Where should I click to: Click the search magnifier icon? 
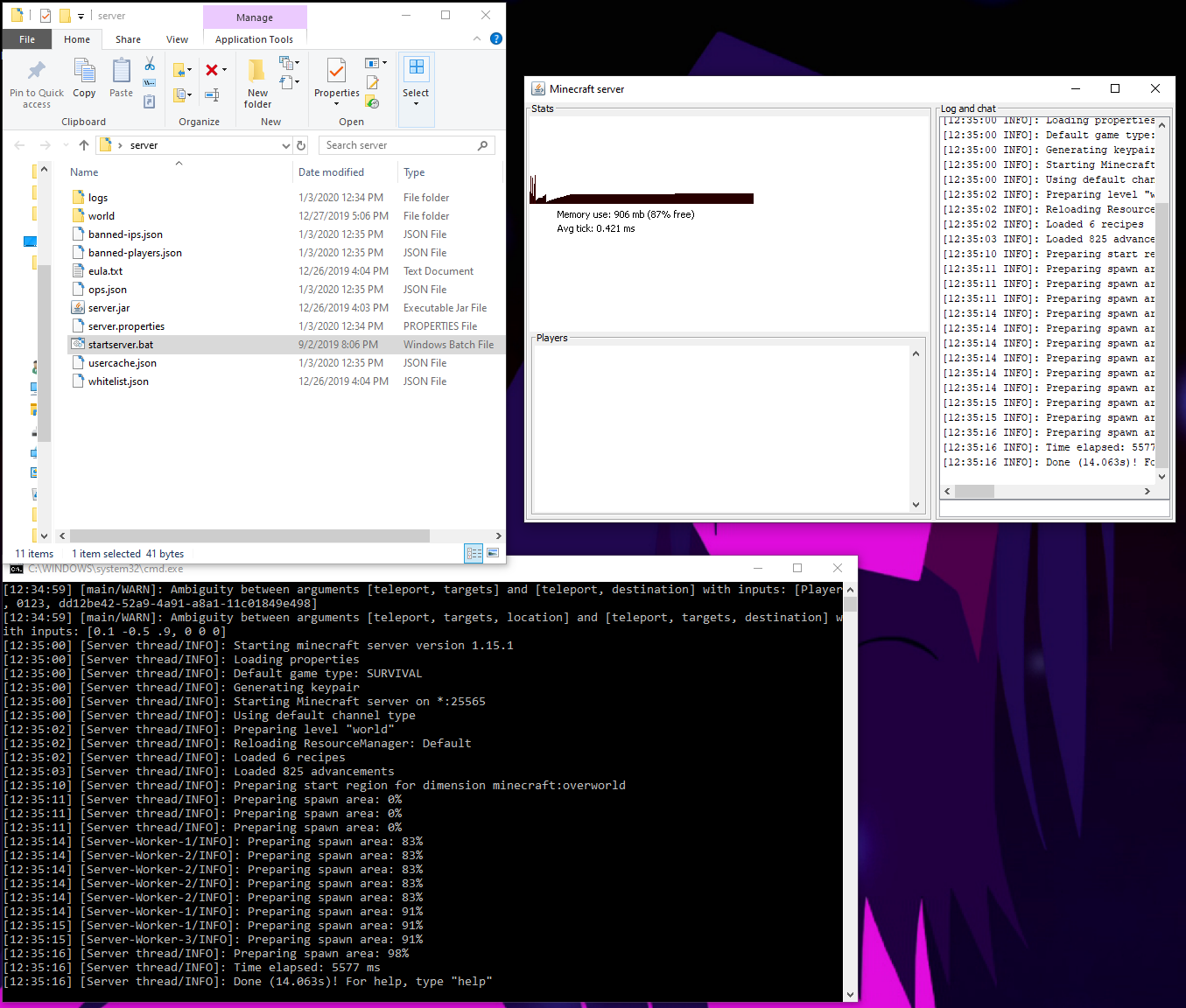pos(482,145)
